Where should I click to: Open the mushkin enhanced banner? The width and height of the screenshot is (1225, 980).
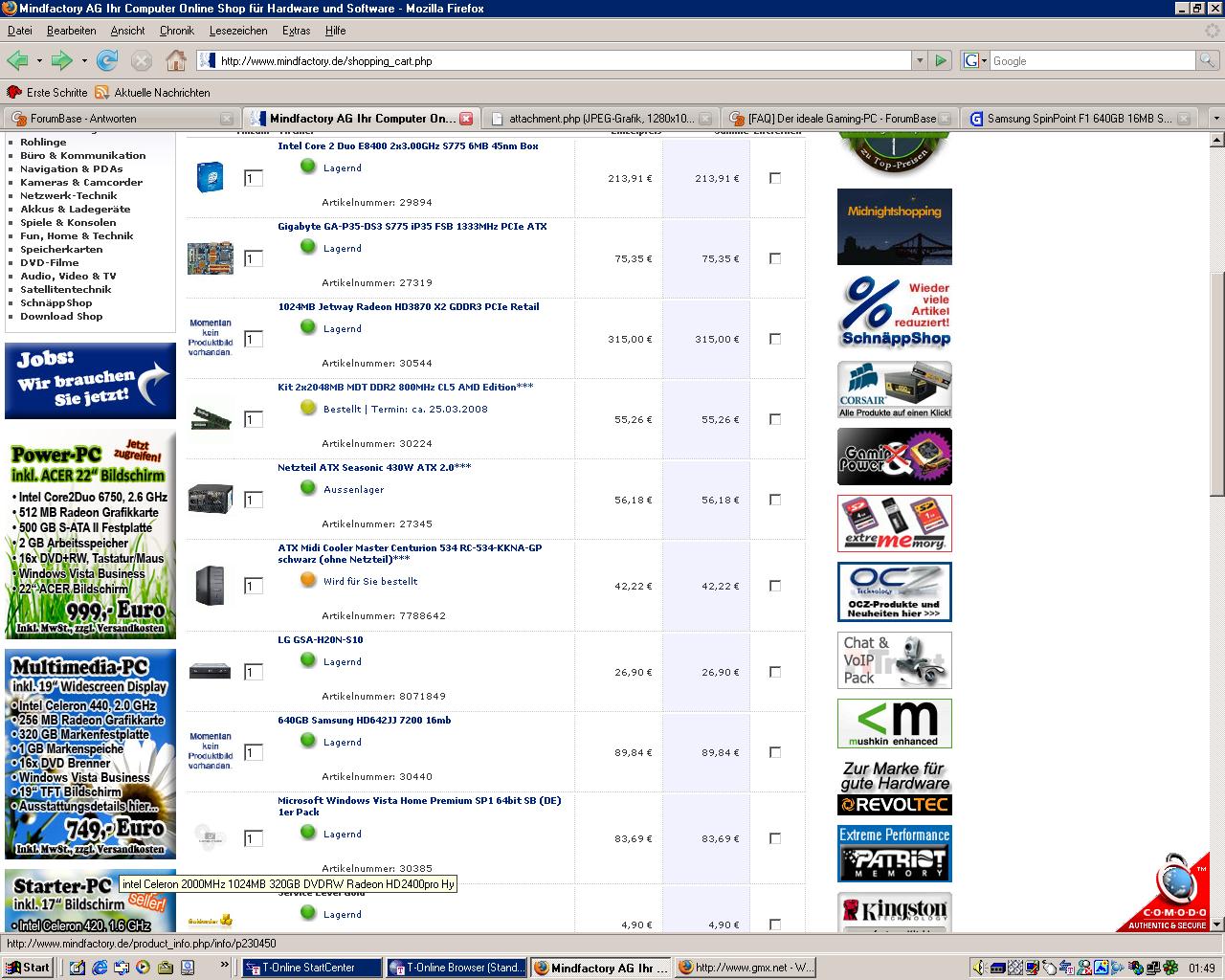pyautogui.click(x=895, y=724)
